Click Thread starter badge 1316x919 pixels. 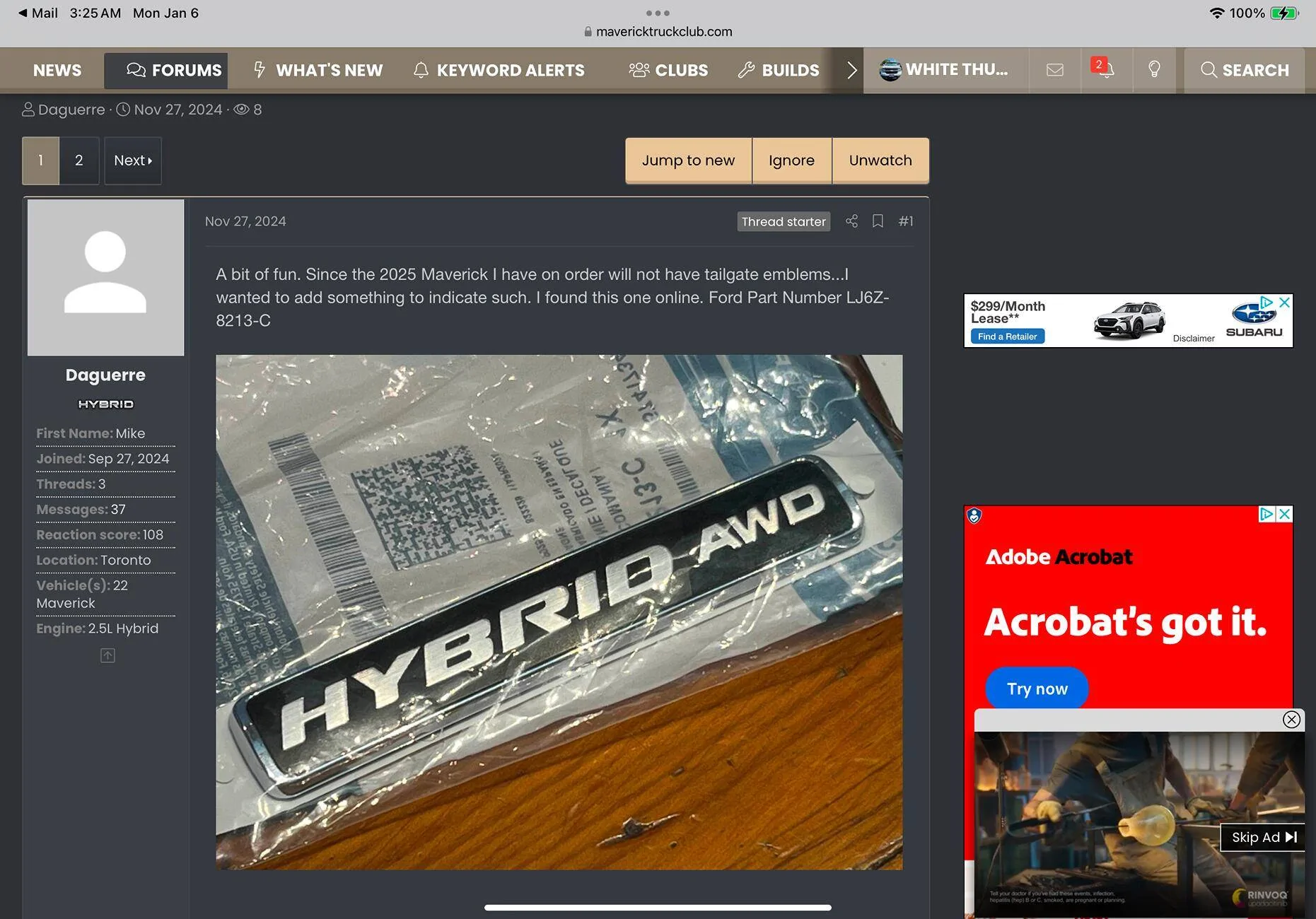coord(784,221)
